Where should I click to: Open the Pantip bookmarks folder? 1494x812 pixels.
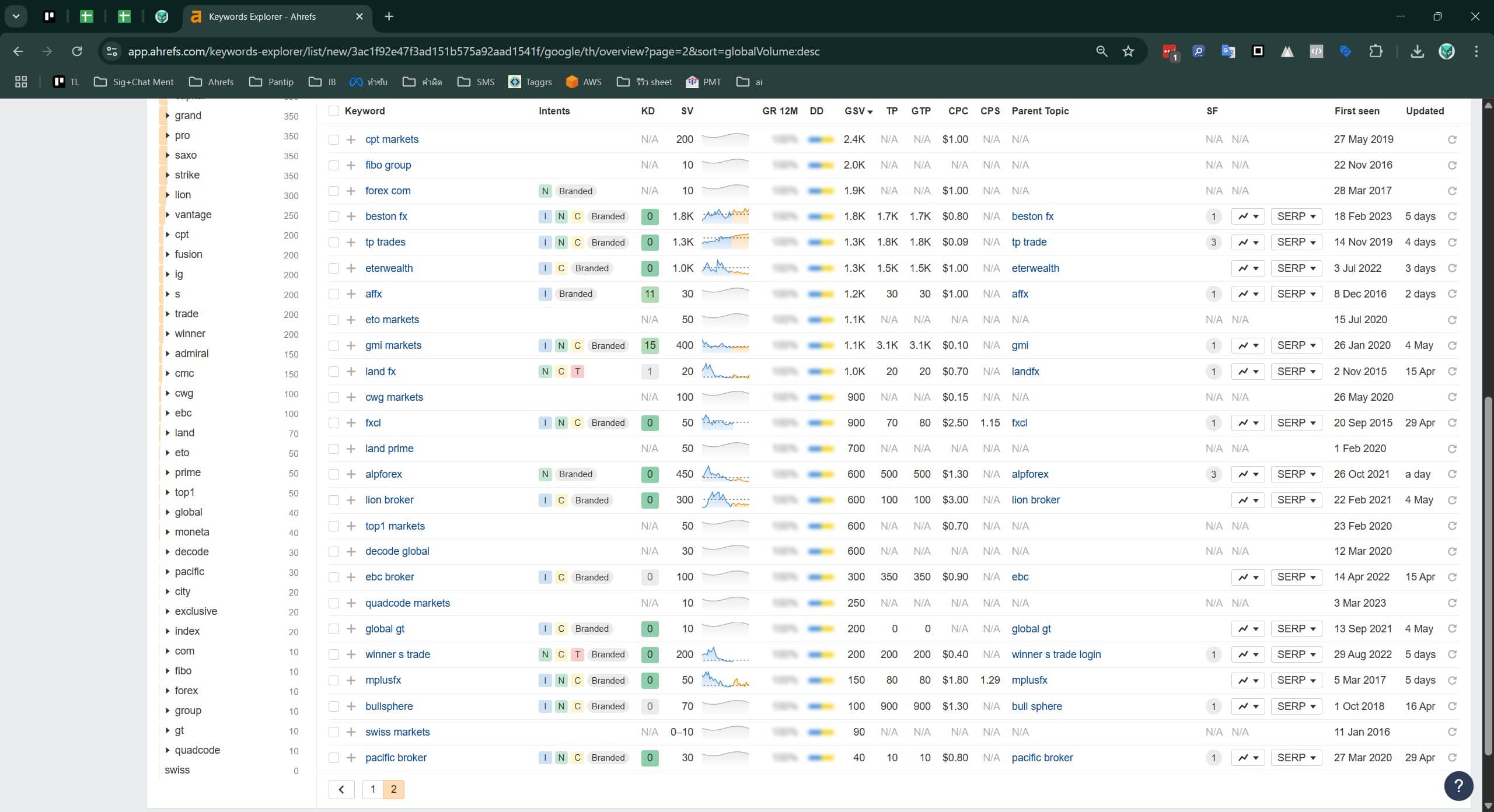coord(271,82)
